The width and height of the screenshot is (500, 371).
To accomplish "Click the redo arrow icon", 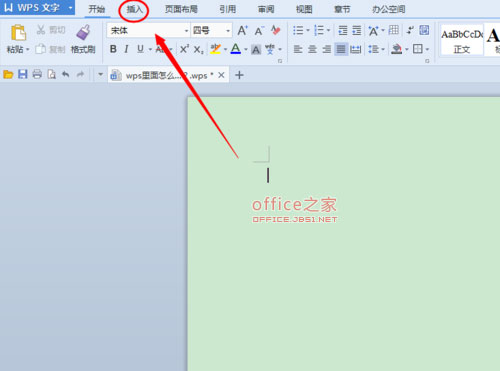I will [80, 74].
